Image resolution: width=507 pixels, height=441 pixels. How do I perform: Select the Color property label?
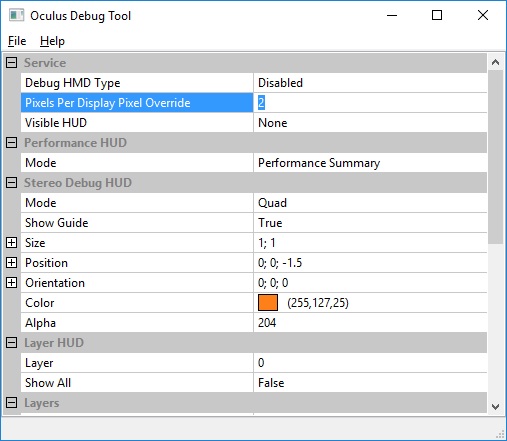click(x=40, y=303)
